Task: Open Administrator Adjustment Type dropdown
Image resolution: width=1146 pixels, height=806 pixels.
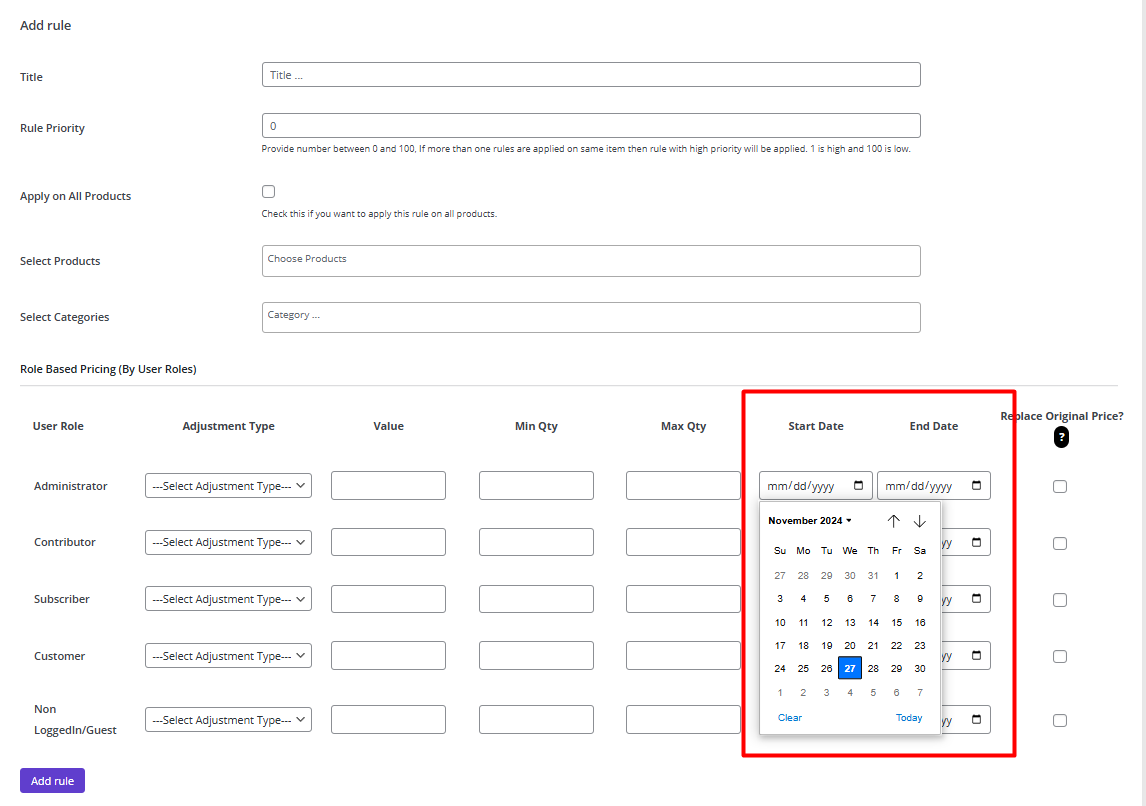Action: [x=228, y=486]
